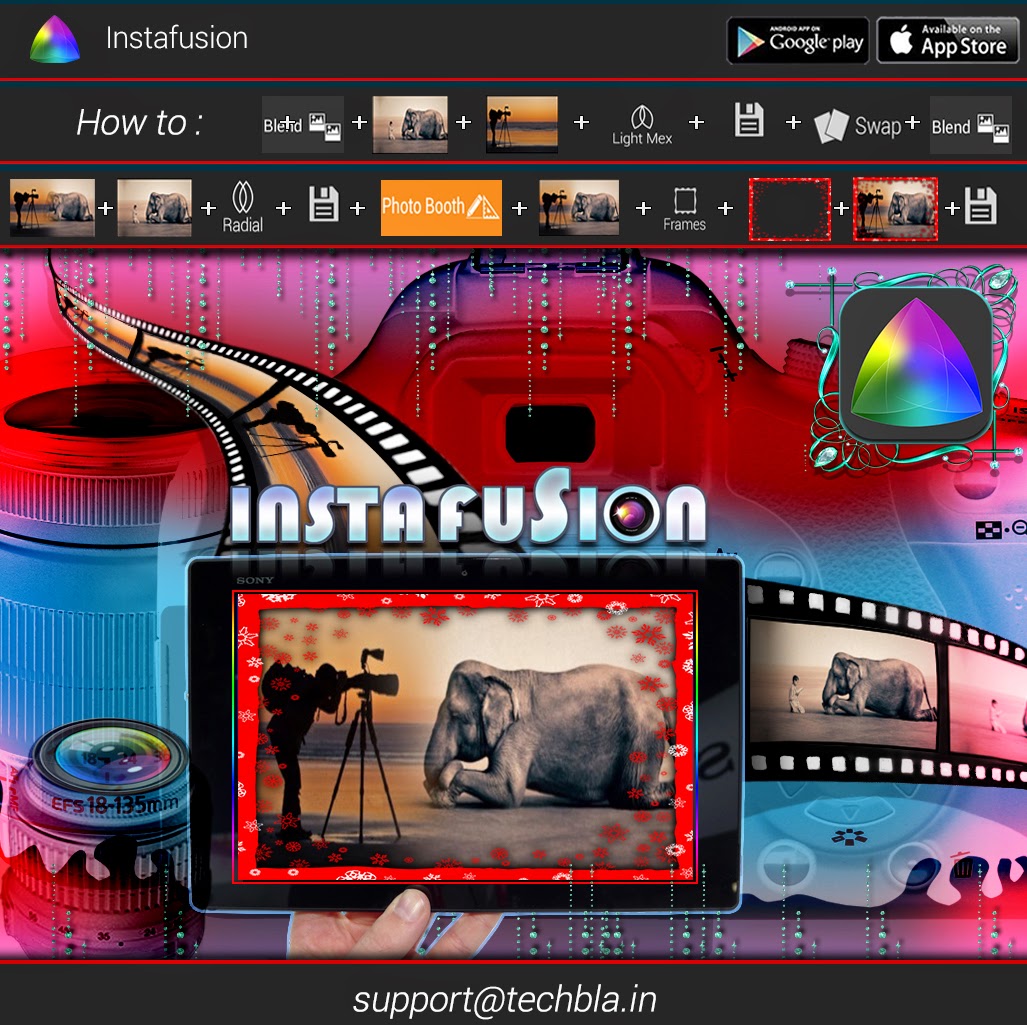Click the orange Photo Booth button

[x=441, y=207]
